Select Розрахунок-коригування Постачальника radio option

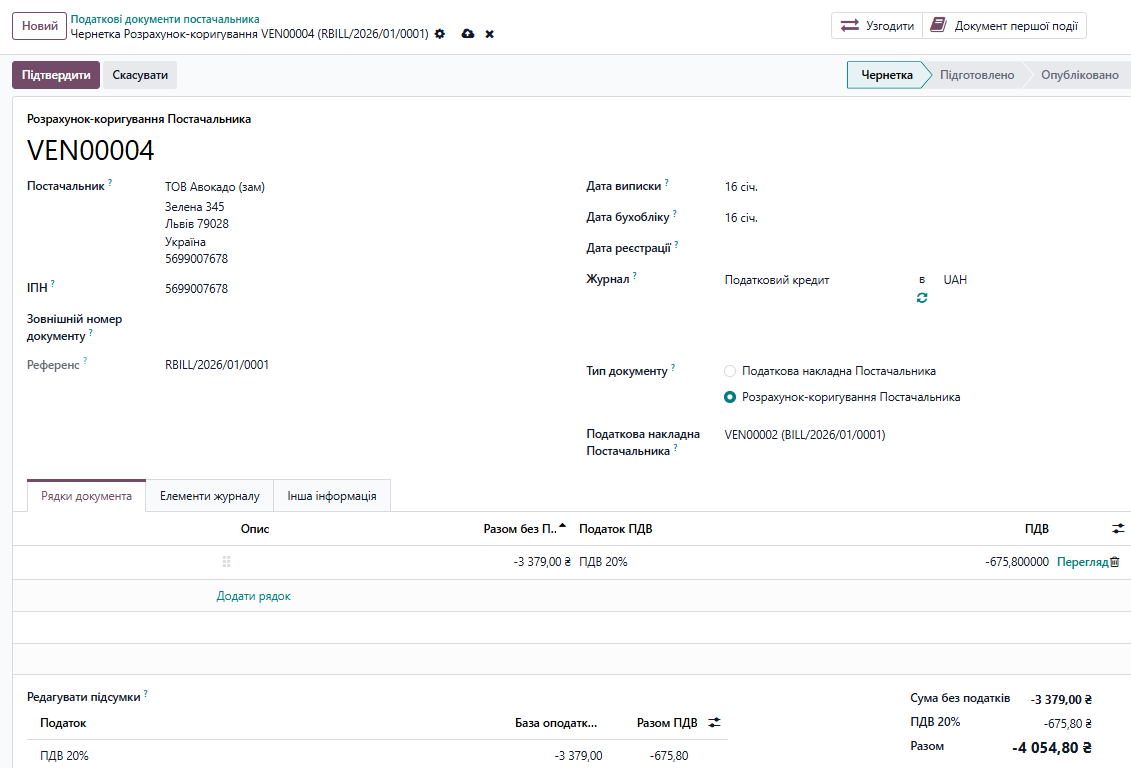[x=730, y=397]
